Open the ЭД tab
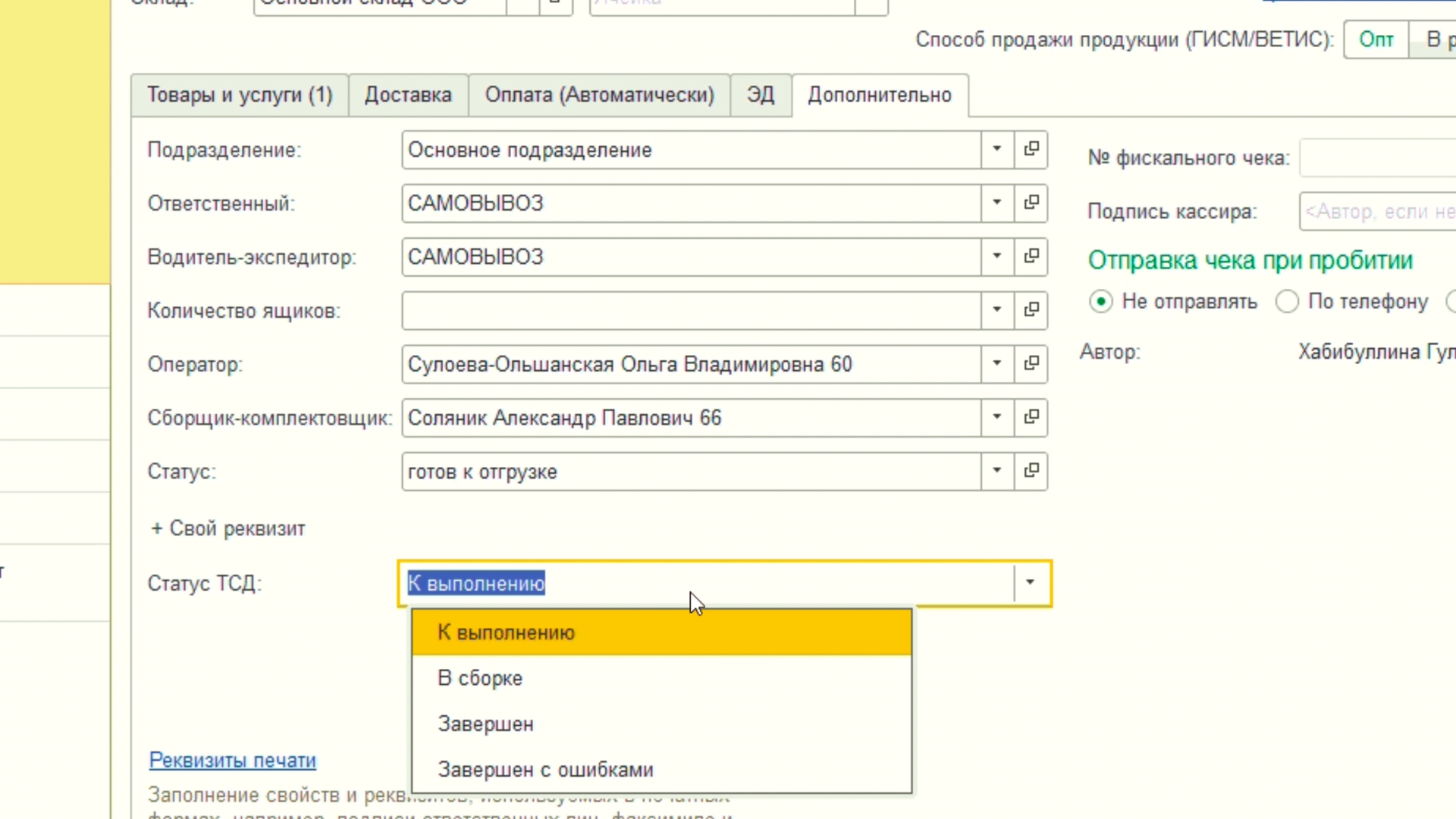The height and width of the screenshot is (819, 1456). pyautogui.click(x=761, y=95)
